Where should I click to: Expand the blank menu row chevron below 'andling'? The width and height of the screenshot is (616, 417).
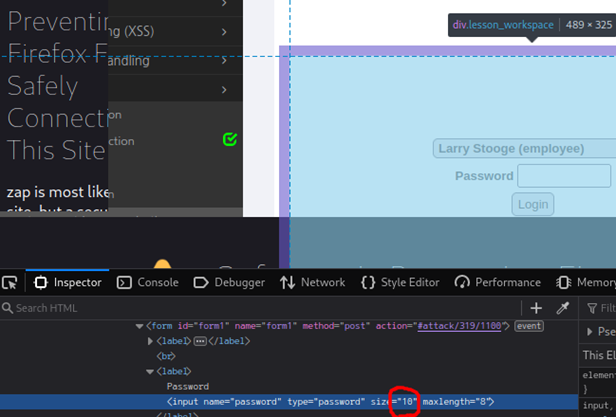[x=224, y=90]
